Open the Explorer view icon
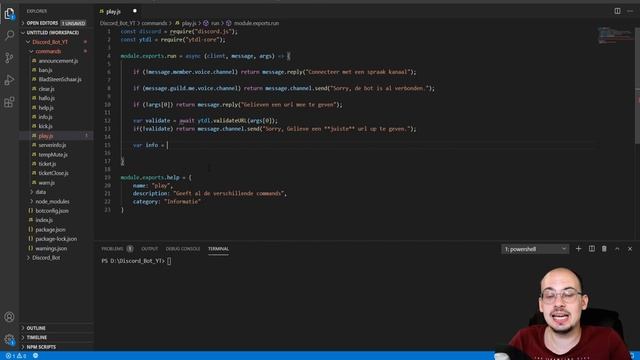This screenshot has width=640, height=360. pyautogui.click(x=9, y=14)
